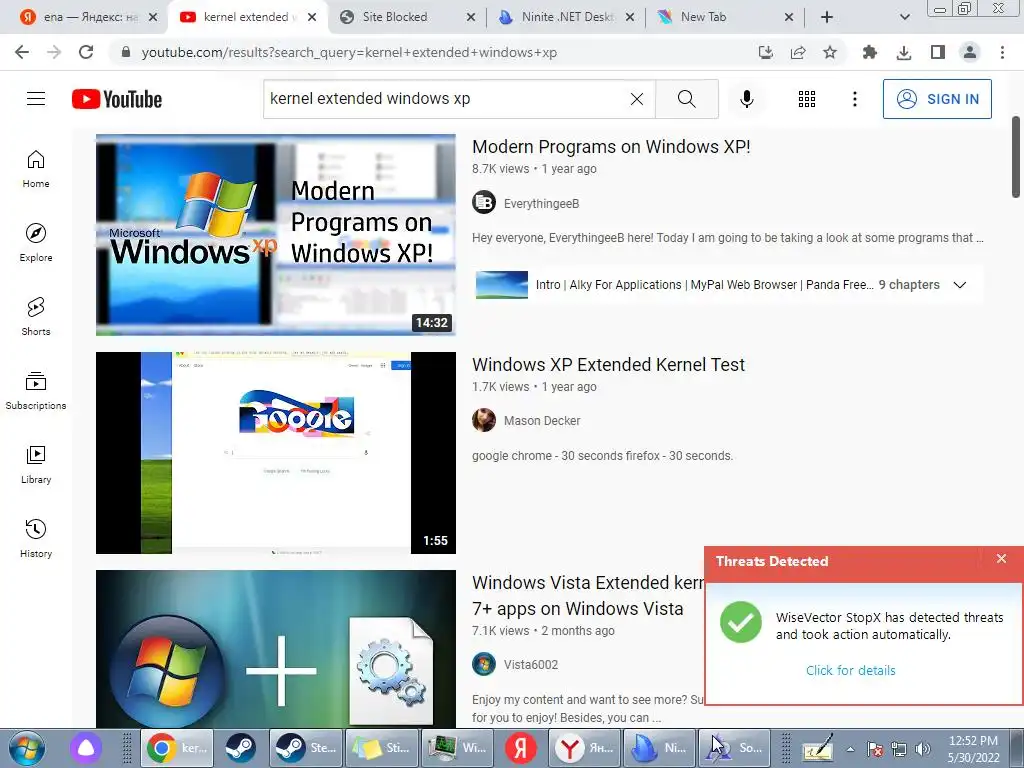1024x768 pixels.
Task: Open the YouTube hamburger guide menu
Action: (x=36, y=99)
